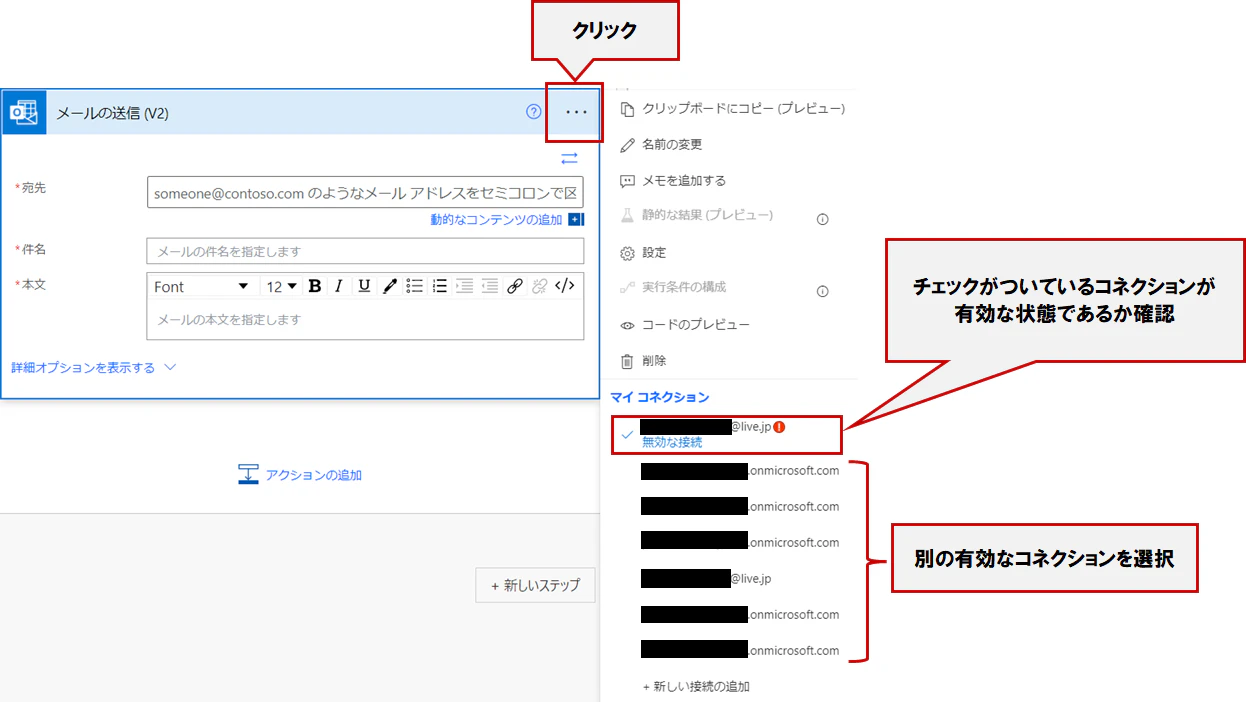Toggle underline formatting in the body toolbar
1246x702 pixels.
click(x=364, y=286)
